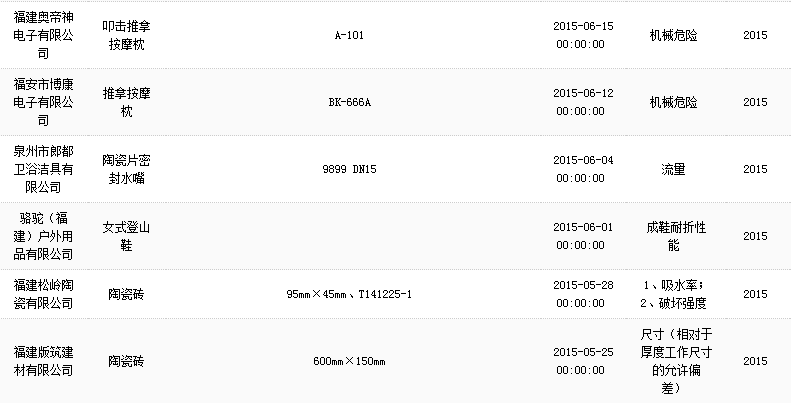Click 机械危险 in the first row
Screen dimensions: 796x403
[x=674, y=35]
